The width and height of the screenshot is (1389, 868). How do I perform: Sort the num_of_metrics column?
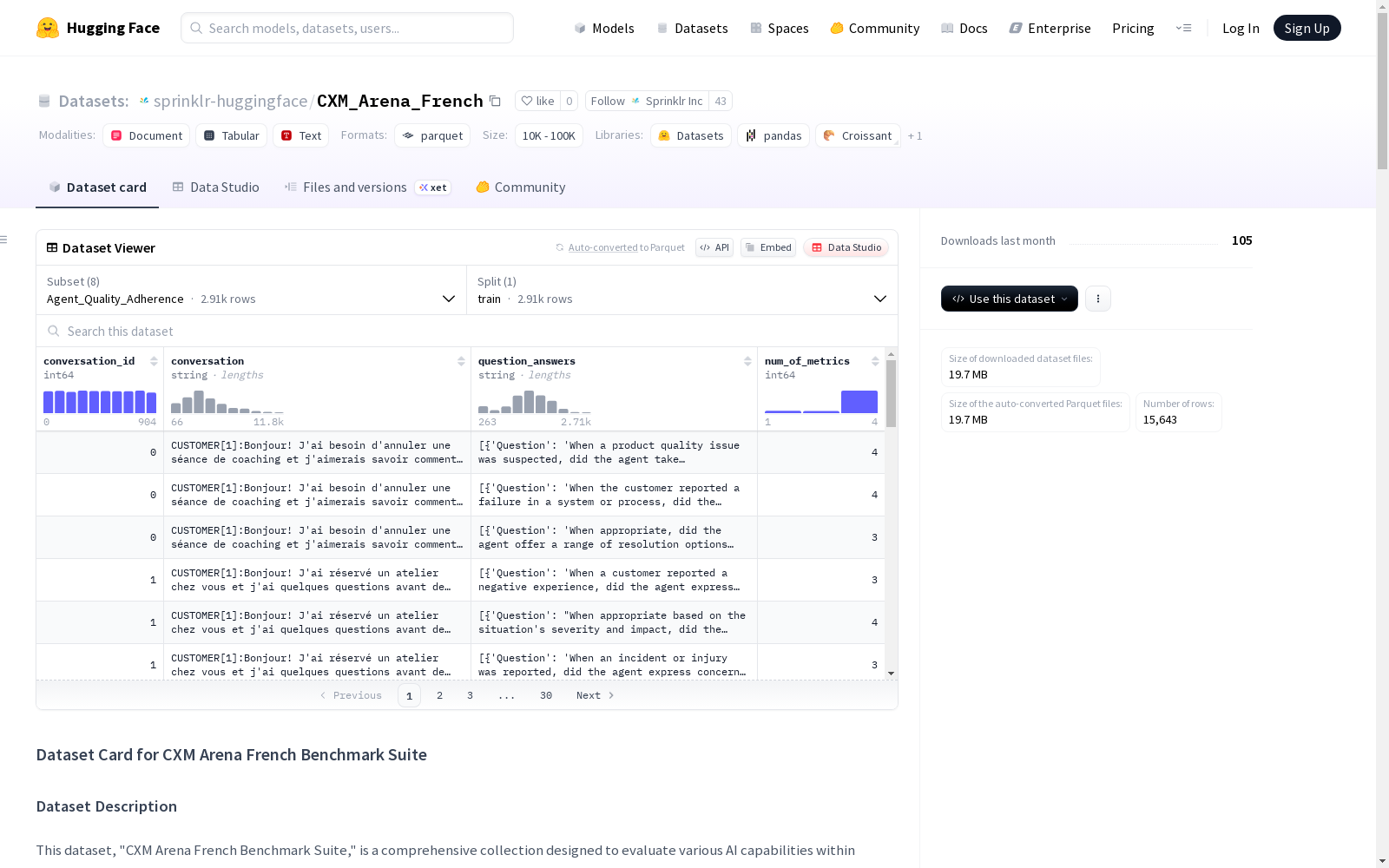coord(875,361)
